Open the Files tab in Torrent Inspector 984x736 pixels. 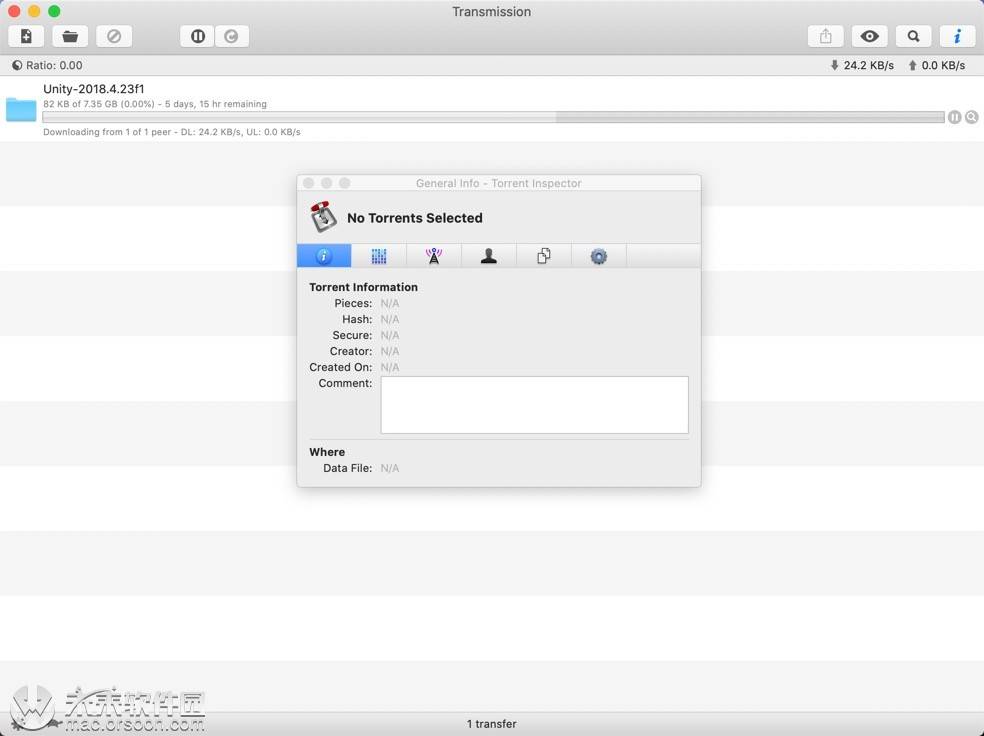point(544,256)
